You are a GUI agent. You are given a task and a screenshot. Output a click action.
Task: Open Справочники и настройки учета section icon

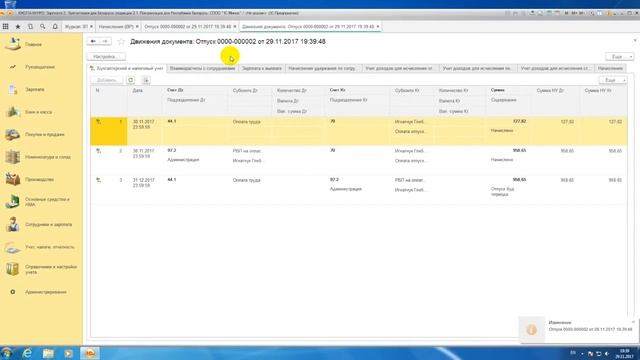[x=13, y=269]
